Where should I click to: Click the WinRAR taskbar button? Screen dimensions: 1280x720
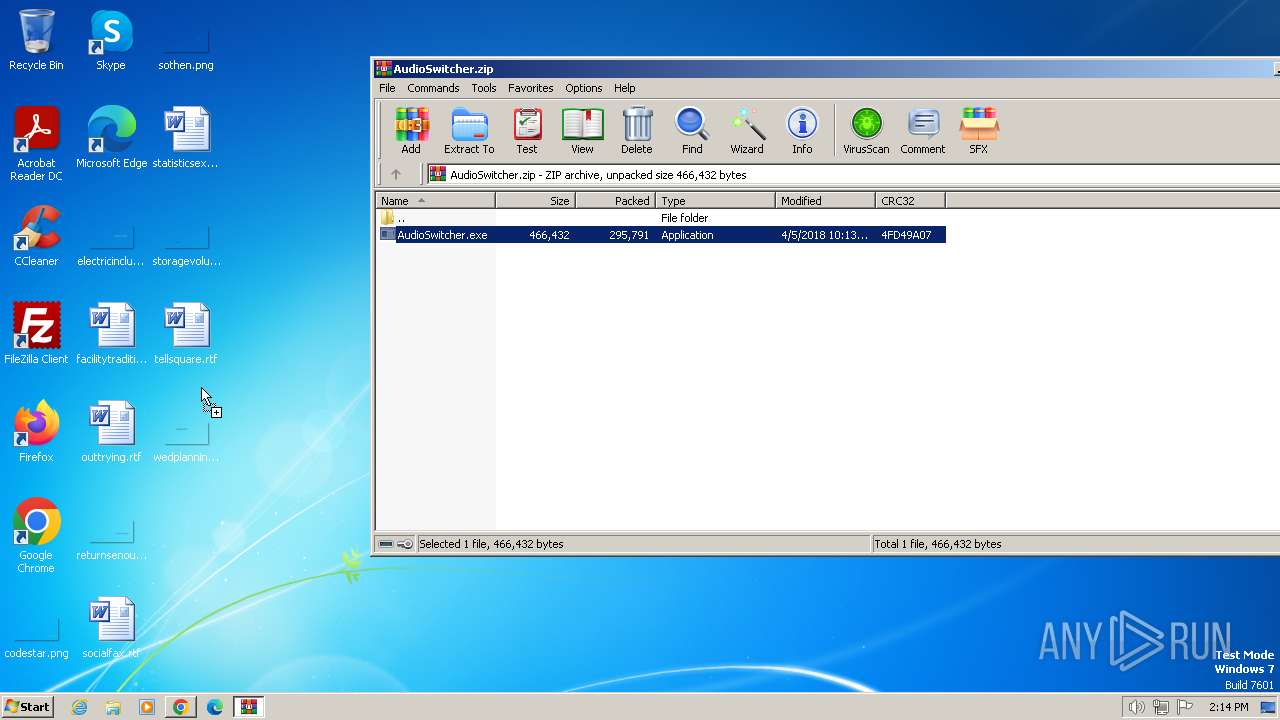point(248,707)
